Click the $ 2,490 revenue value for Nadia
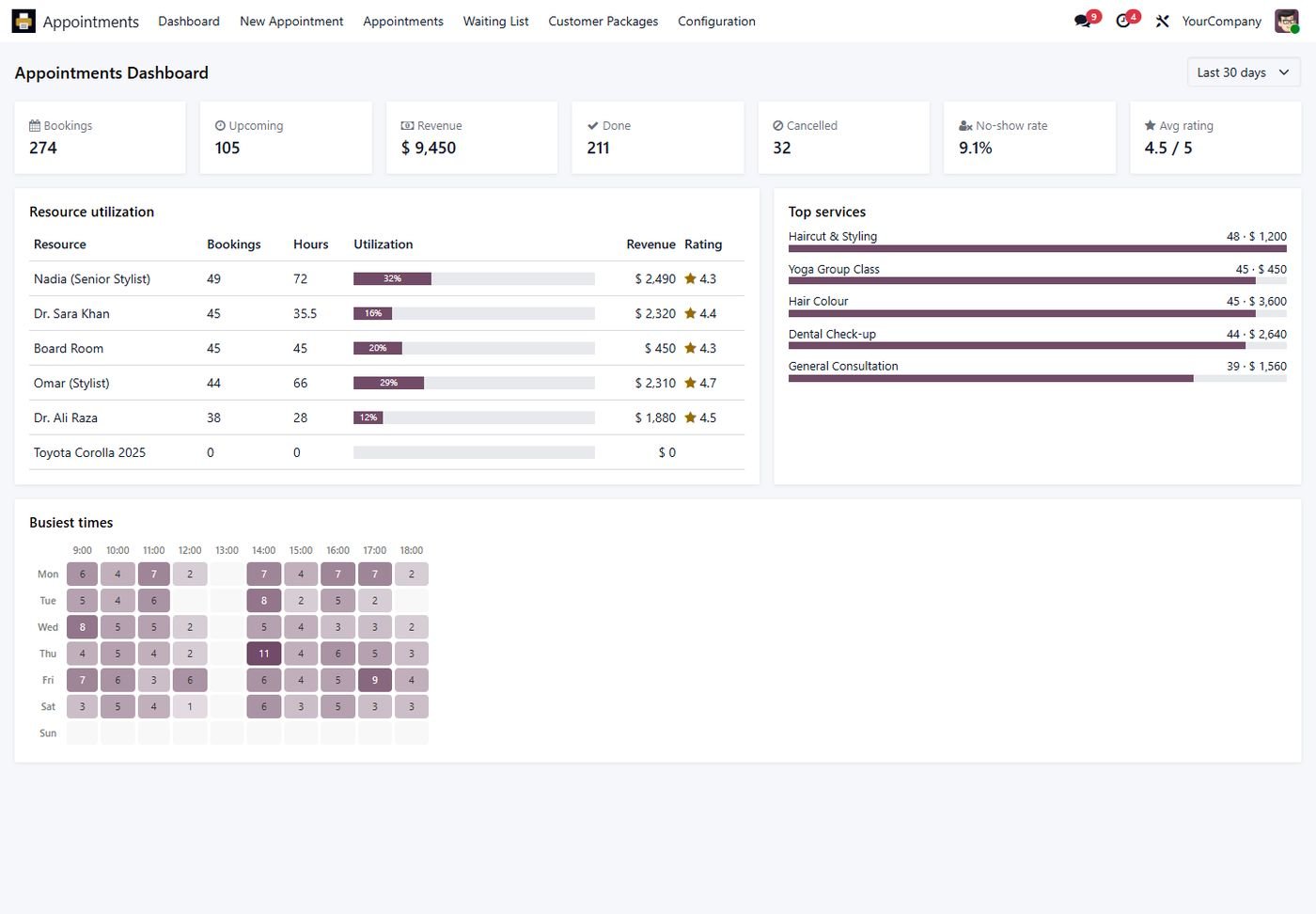 (x=655, y=278)
